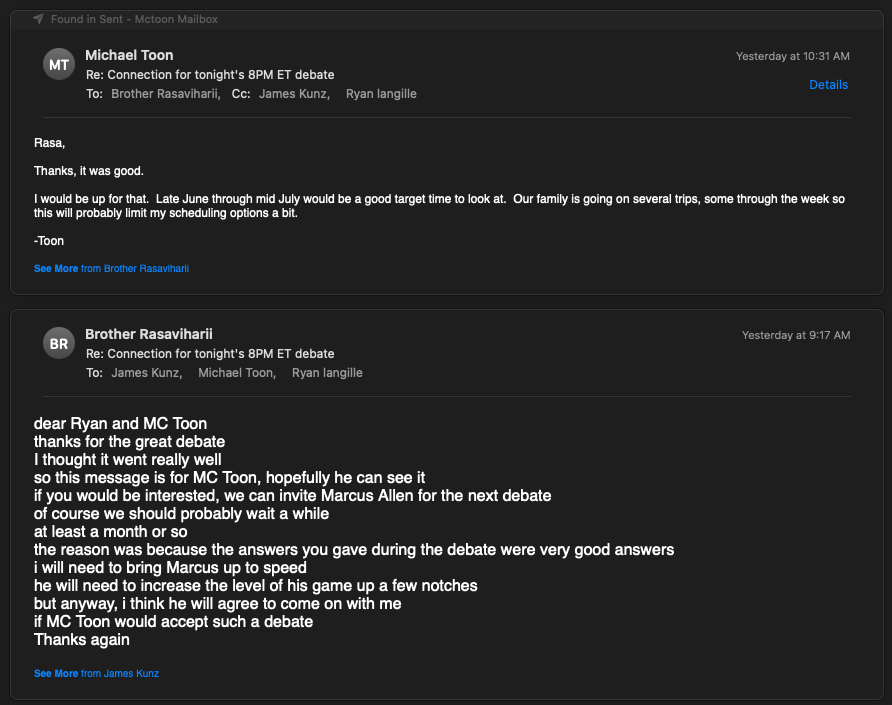Click James Kunz in Cc field
892x705 pixels.
(295, 94)
